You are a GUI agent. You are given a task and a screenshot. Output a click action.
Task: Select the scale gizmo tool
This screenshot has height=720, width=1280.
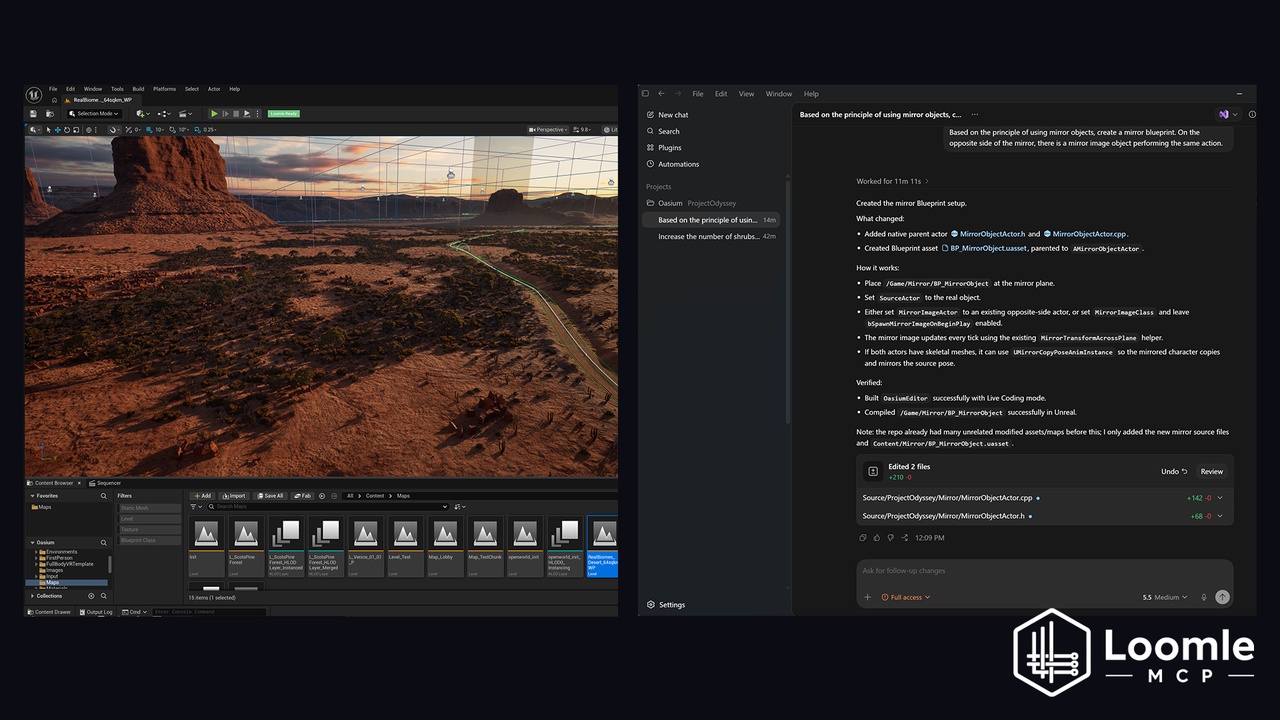pos(76,130)
